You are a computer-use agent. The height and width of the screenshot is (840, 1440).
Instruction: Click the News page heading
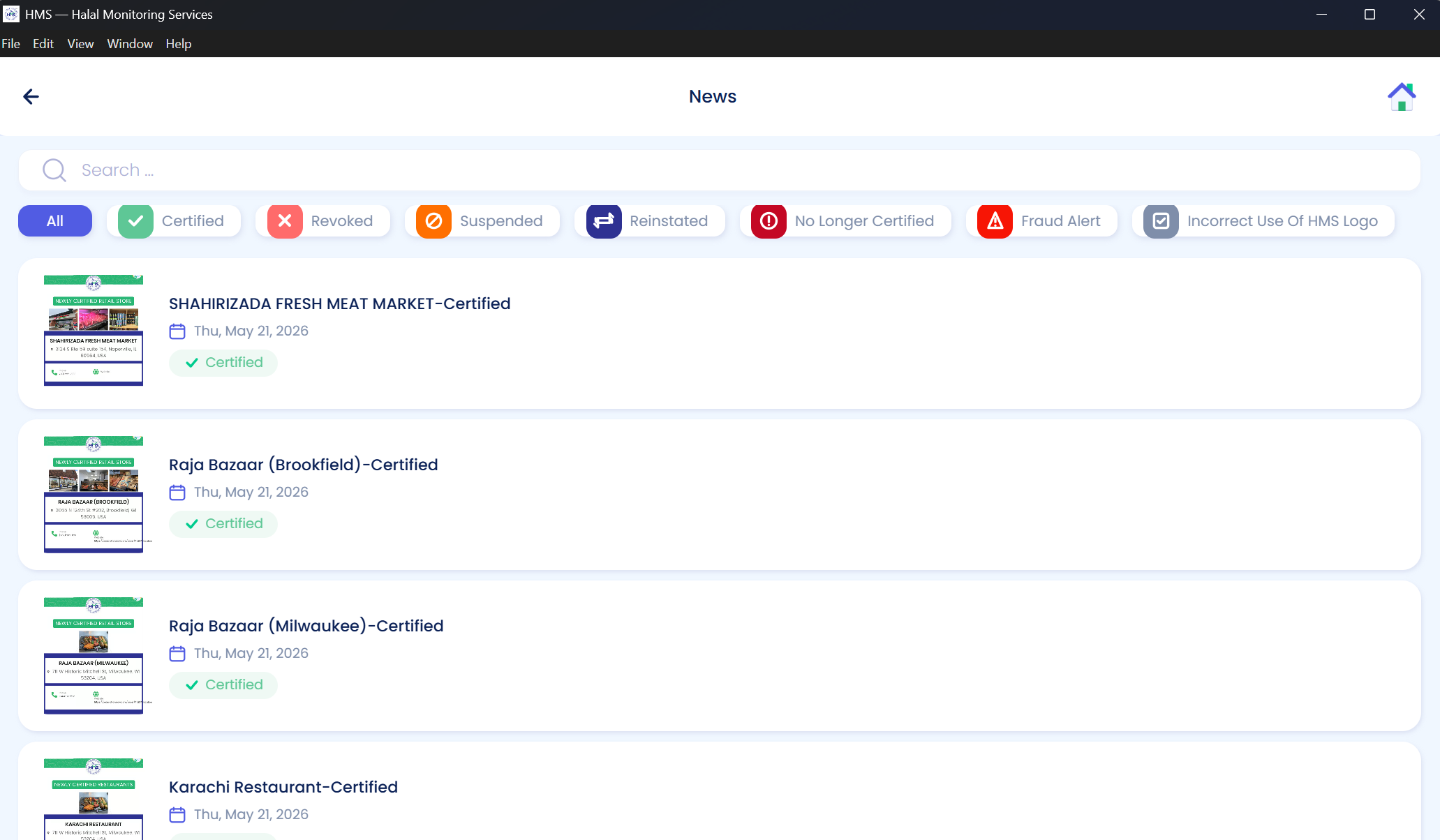(x=712, y=96)
